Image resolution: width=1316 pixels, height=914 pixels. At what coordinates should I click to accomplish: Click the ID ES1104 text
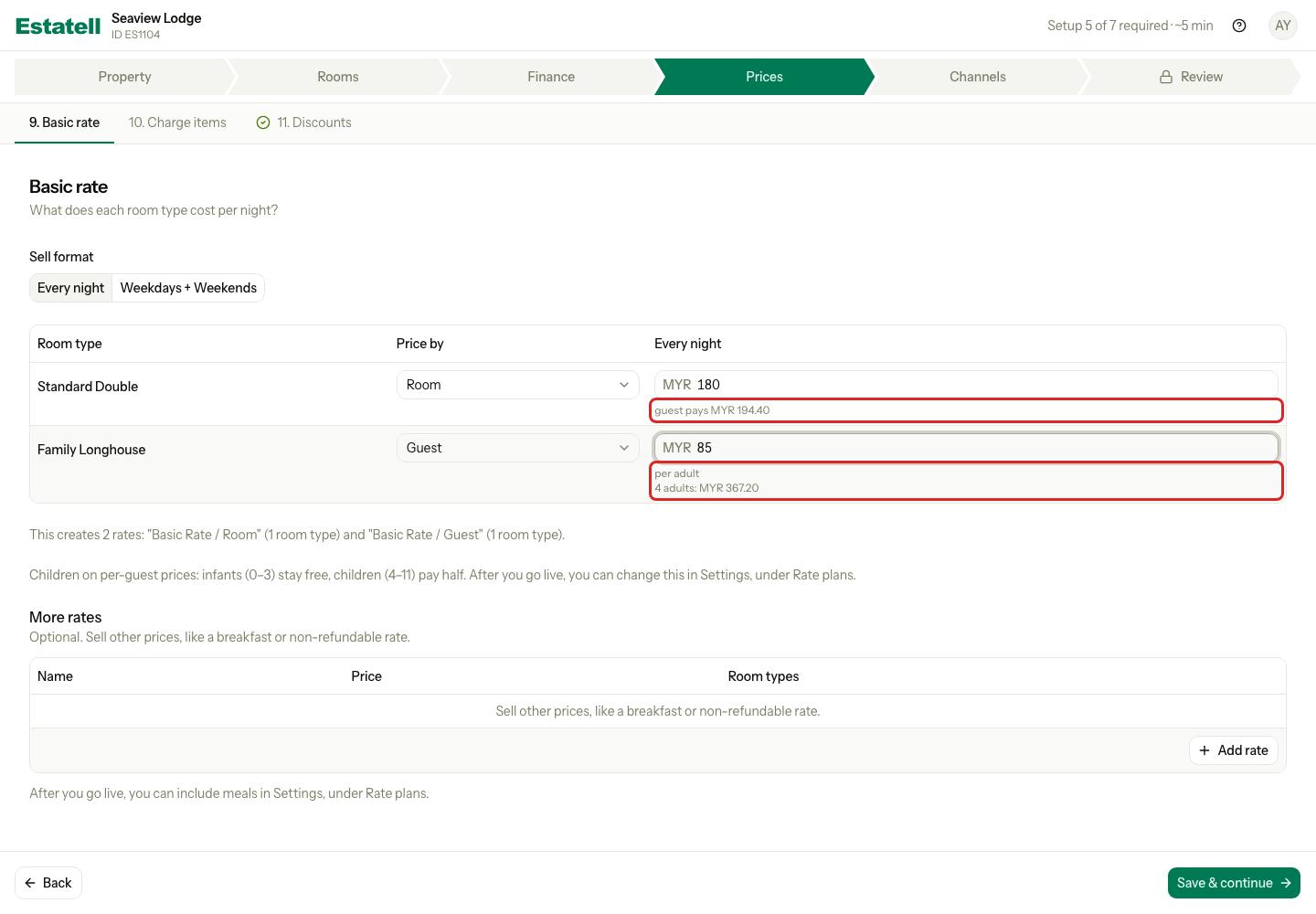[x=135, y=35]
